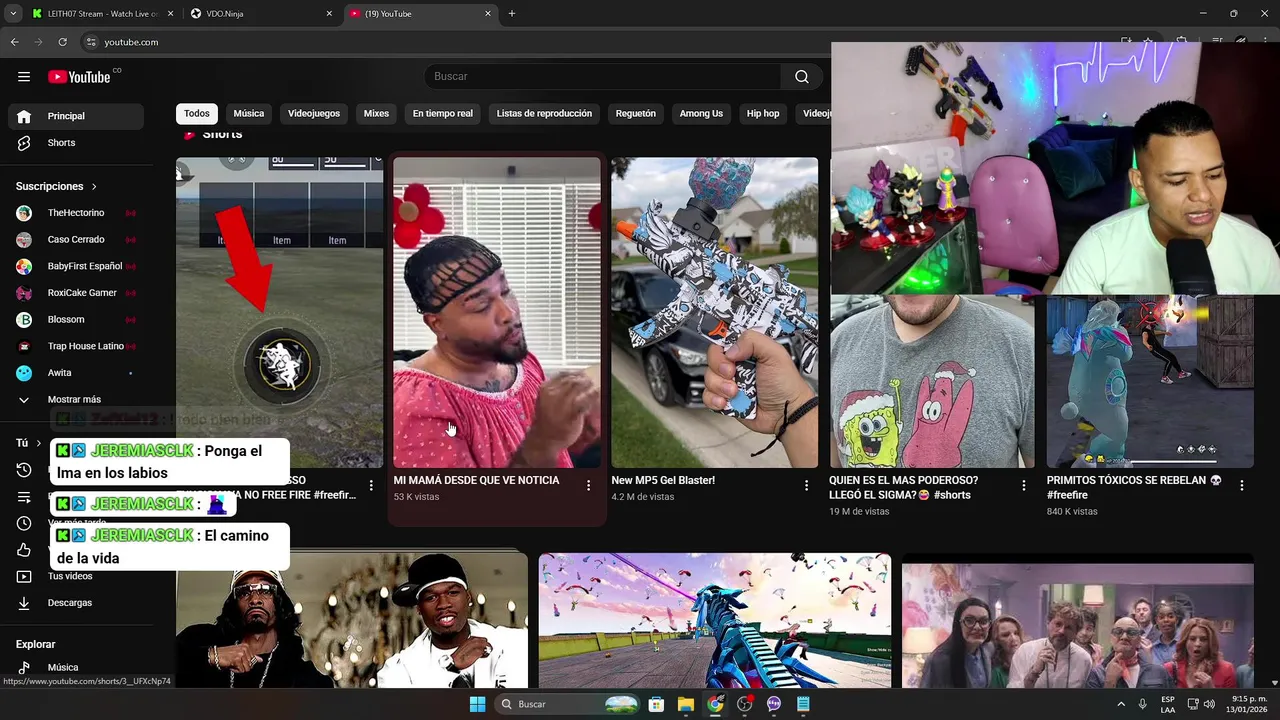Open BabyFirst Español channel subscription
This screenshot has height=720, width=1280.
76,266
